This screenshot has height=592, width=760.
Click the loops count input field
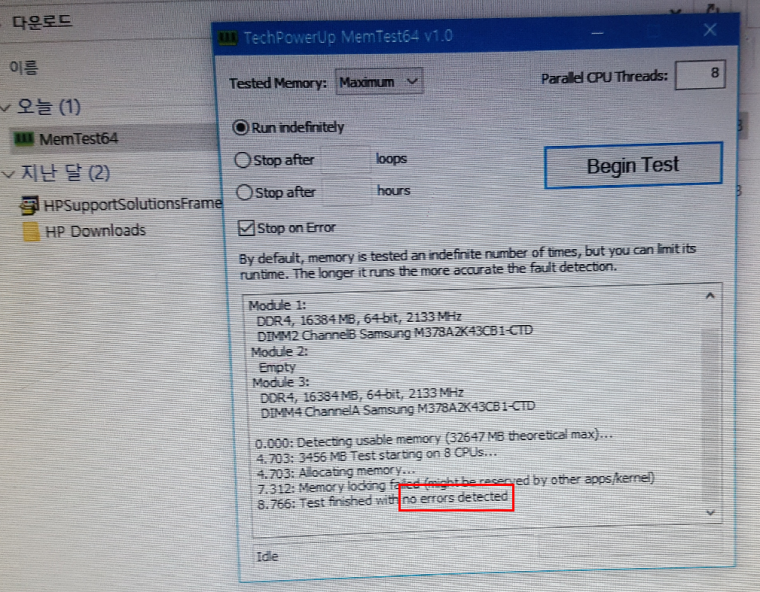coord(346,160)
